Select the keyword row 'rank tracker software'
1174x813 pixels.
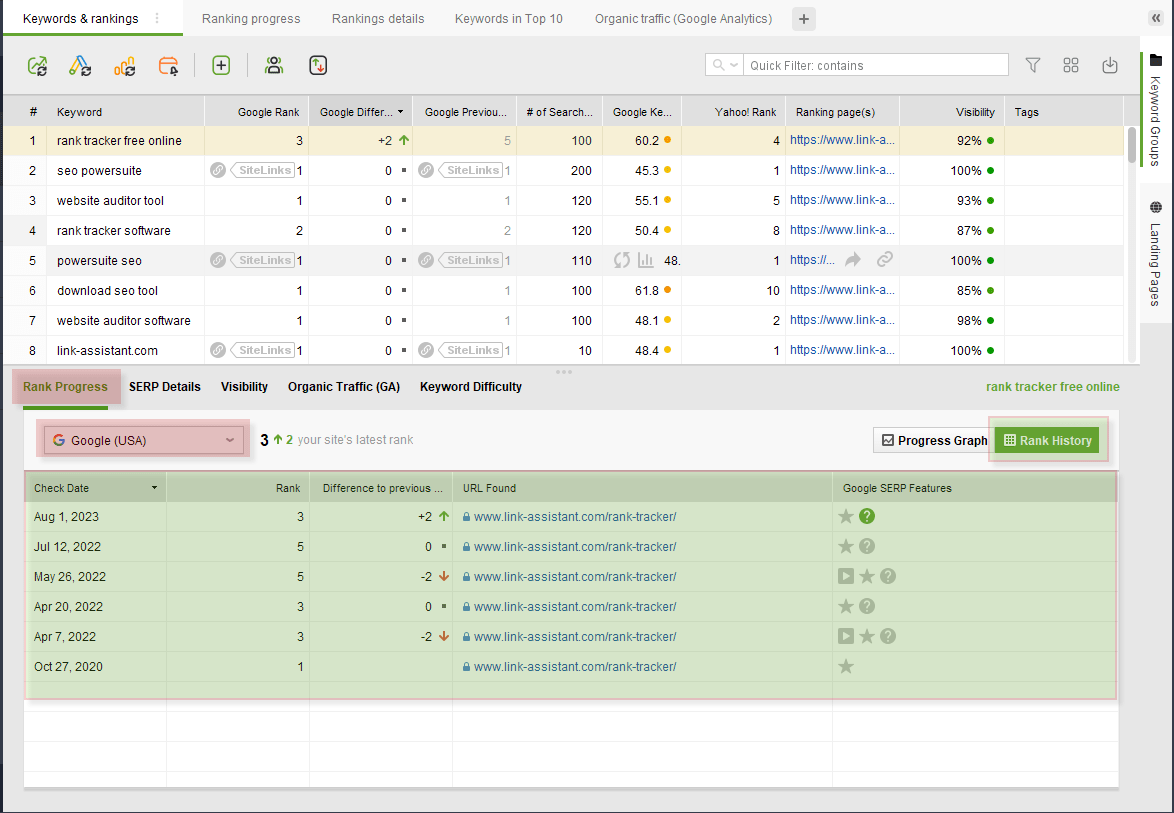point(563,231)
